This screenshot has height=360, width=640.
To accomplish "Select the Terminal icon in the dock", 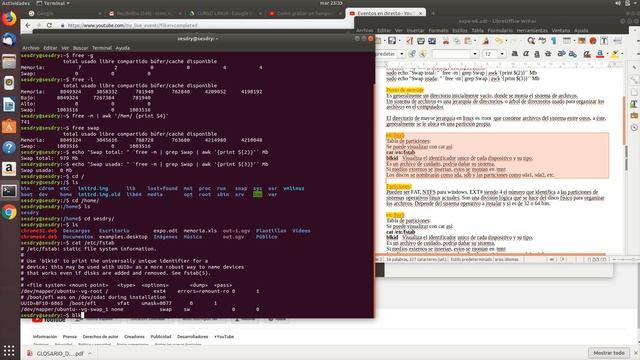I will click(9, 191).
